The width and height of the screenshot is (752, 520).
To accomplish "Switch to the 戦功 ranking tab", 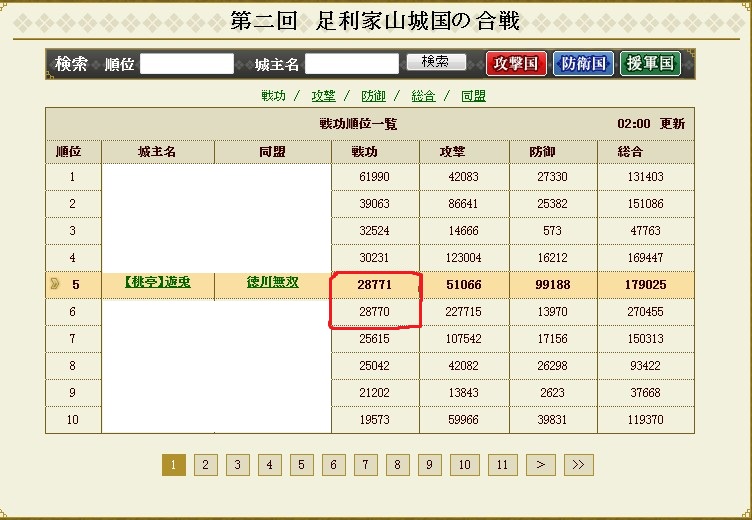I will 273,96.
